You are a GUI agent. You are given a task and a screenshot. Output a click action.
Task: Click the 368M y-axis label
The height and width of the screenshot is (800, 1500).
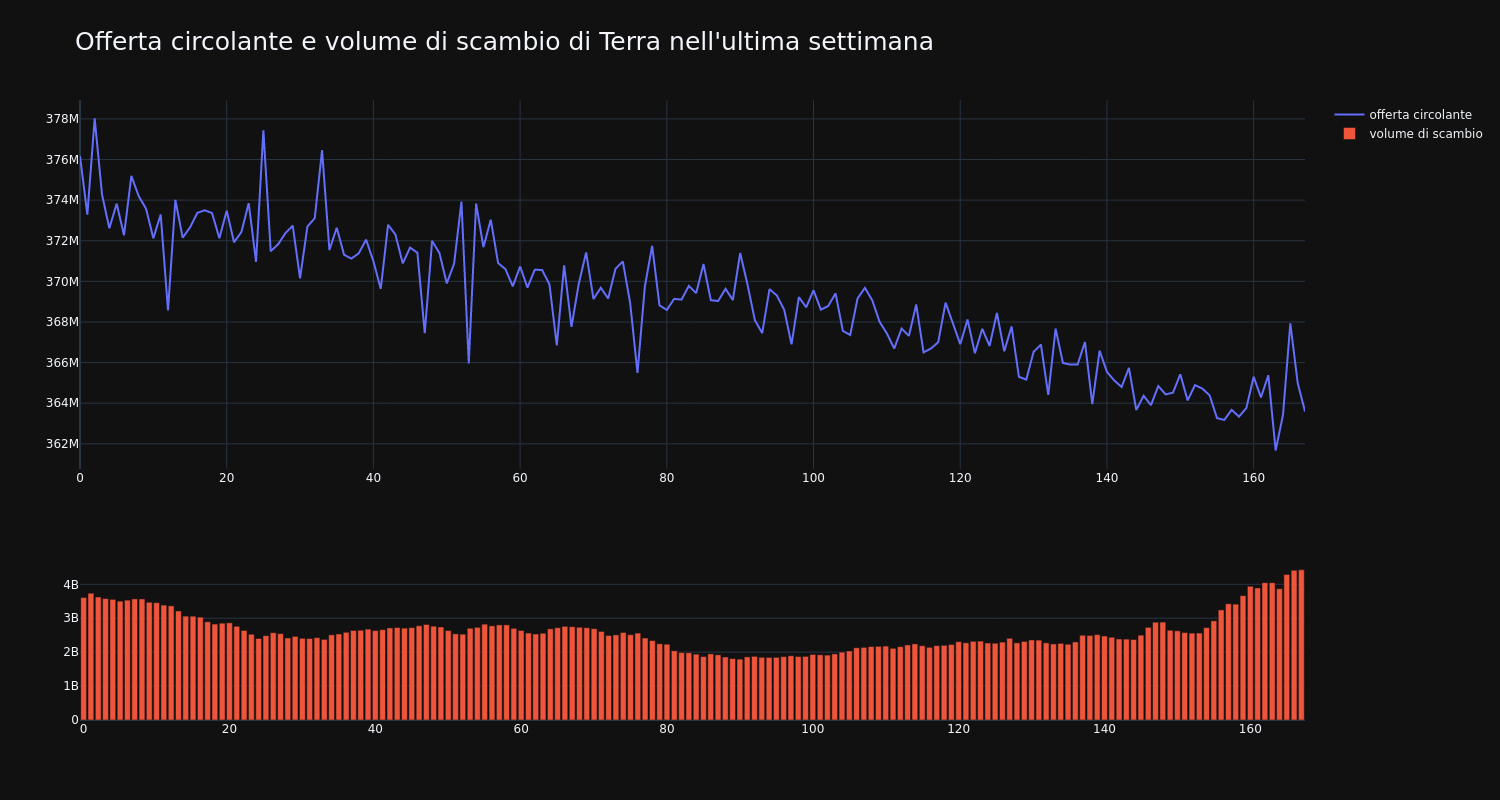(62, 322)
